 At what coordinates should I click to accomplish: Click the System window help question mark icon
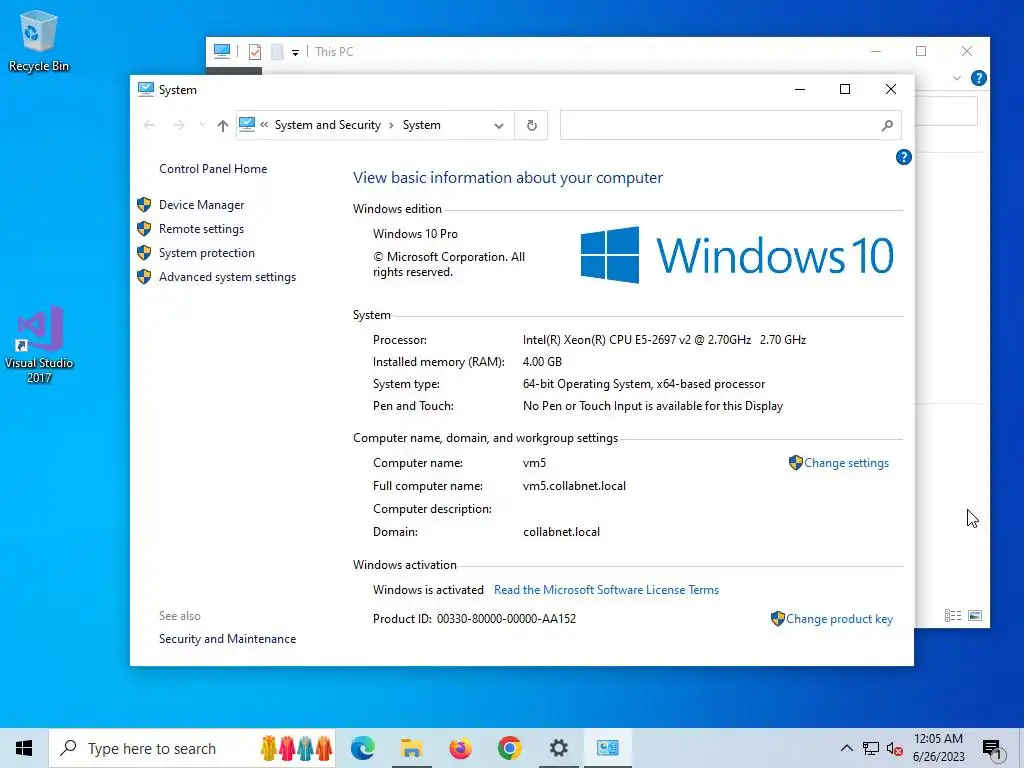(x=903, y=157)
